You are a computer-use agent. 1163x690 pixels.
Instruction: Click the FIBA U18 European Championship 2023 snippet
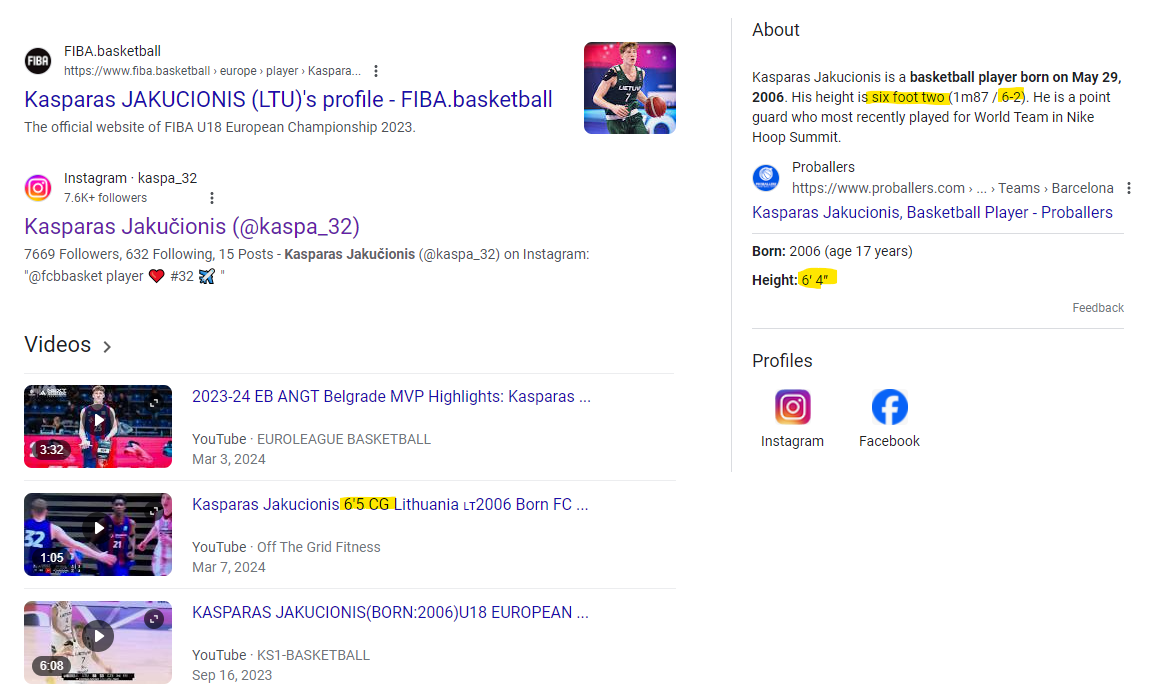pos(220,128)
